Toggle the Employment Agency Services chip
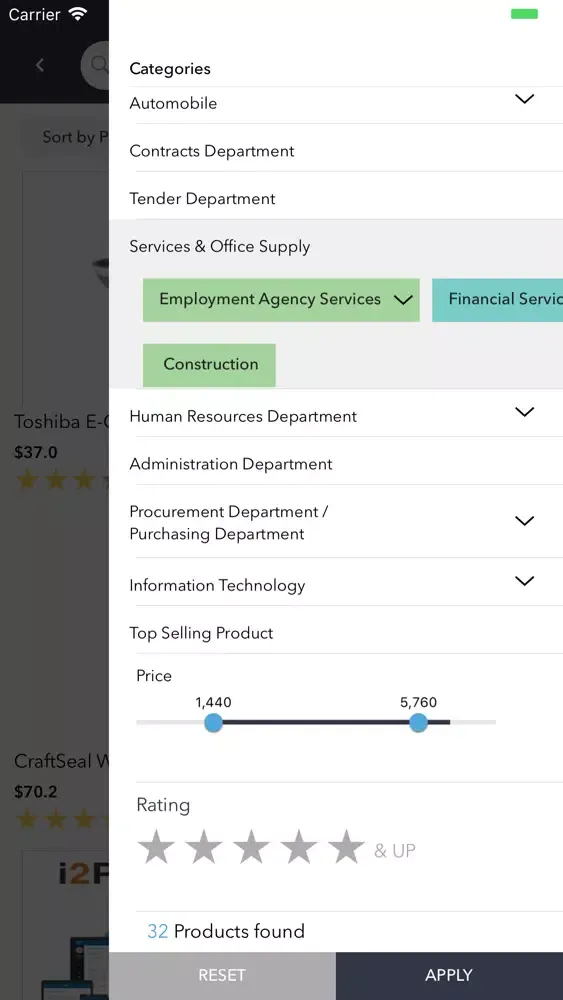This screenshot has width=563, height=1000. pos(281,300)
